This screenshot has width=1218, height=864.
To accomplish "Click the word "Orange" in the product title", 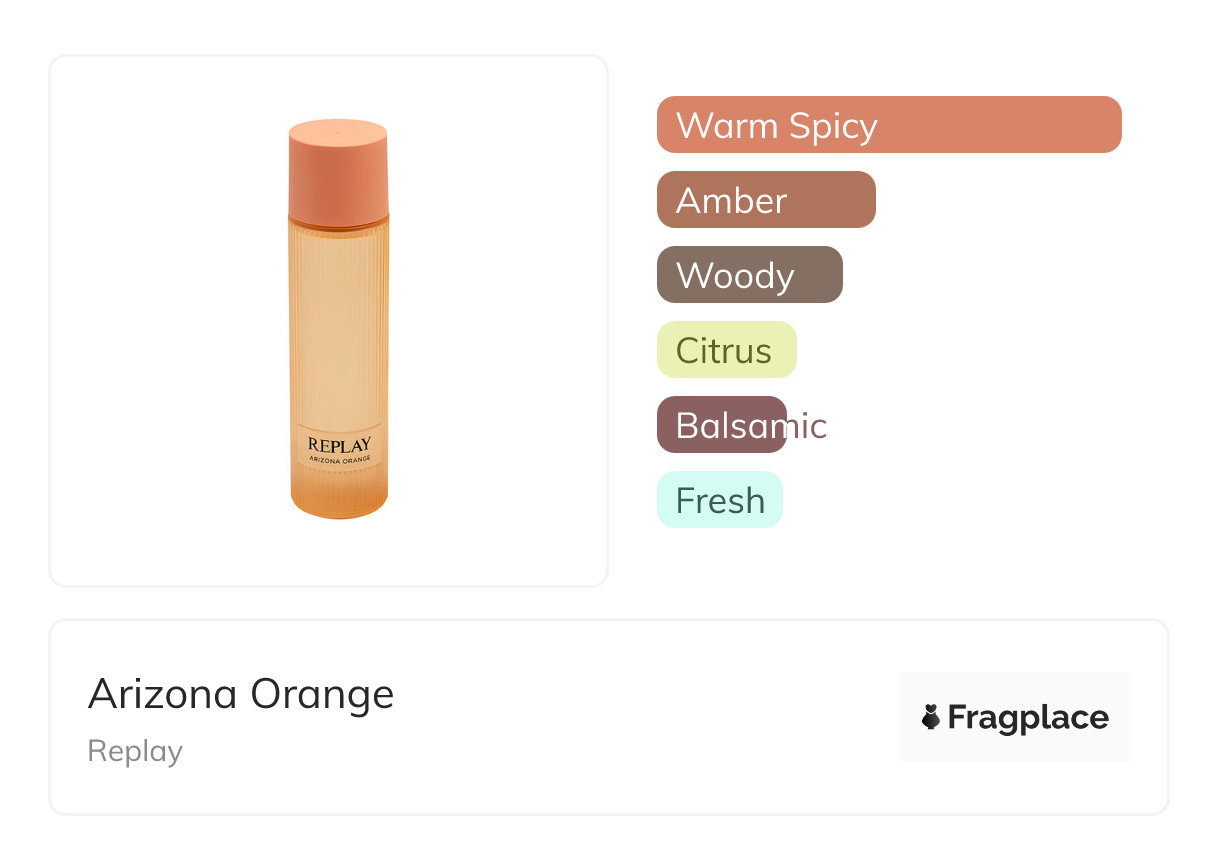I will (x=322, y=694).
